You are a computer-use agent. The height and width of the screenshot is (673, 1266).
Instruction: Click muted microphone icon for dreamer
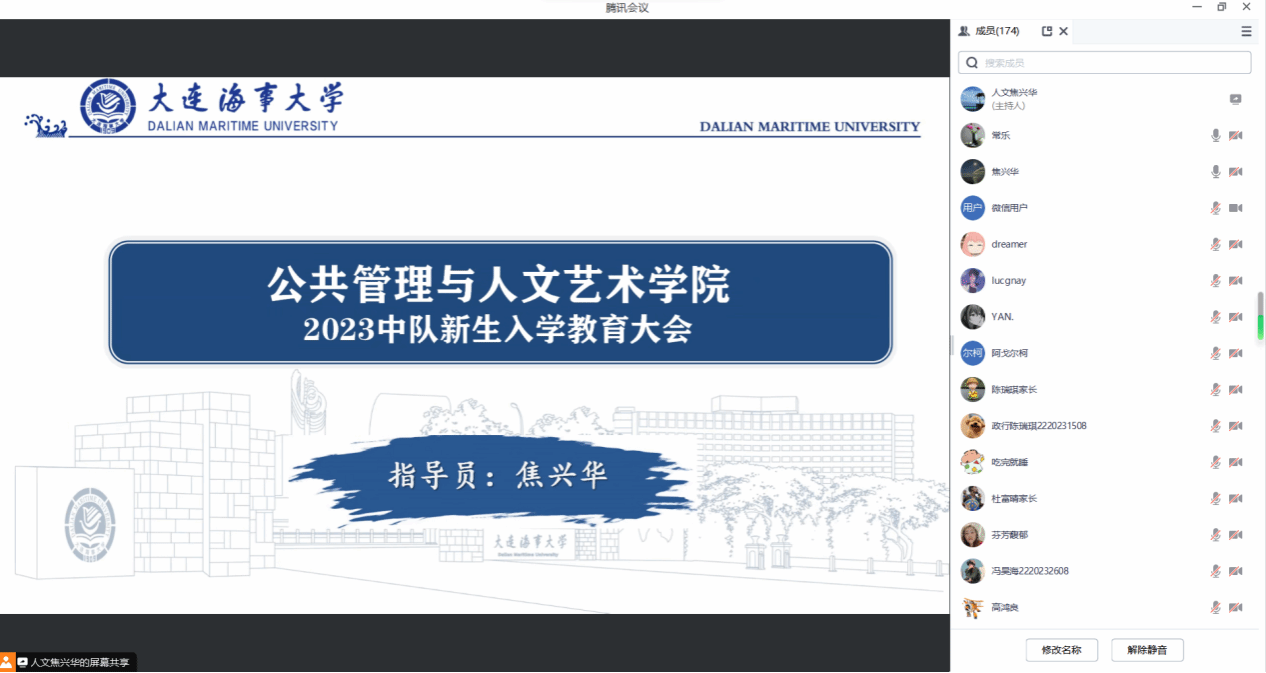click(x=1216, y=244)
